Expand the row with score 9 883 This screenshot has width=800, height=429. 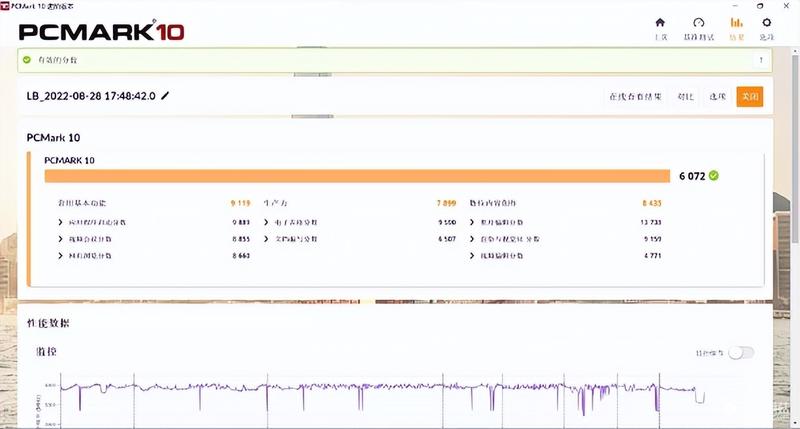tap(60, 222)
